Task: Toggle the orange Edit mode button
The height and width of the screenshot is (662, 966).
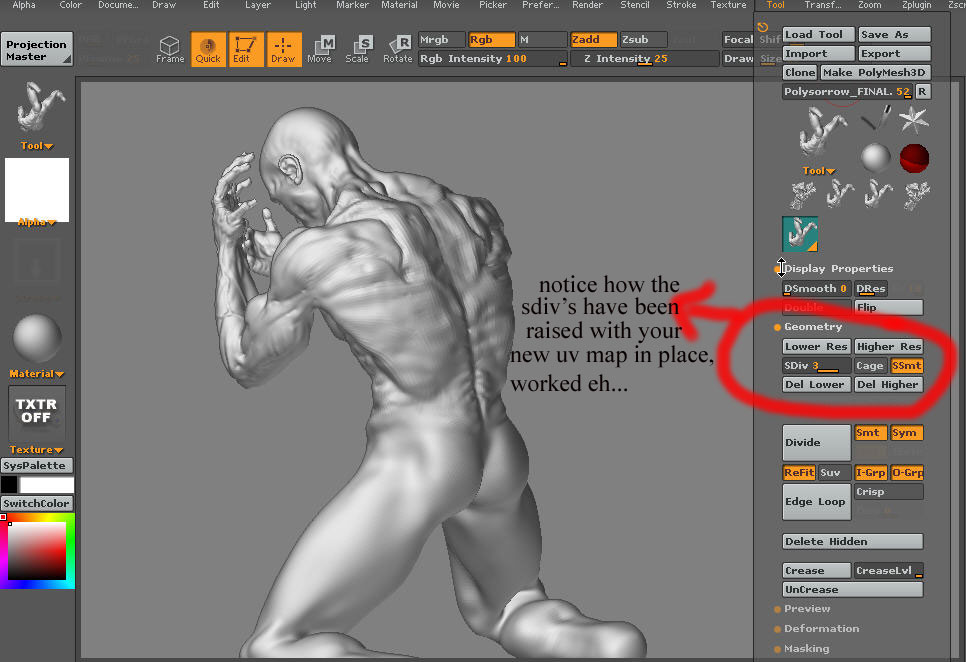Action: (246, 49)
